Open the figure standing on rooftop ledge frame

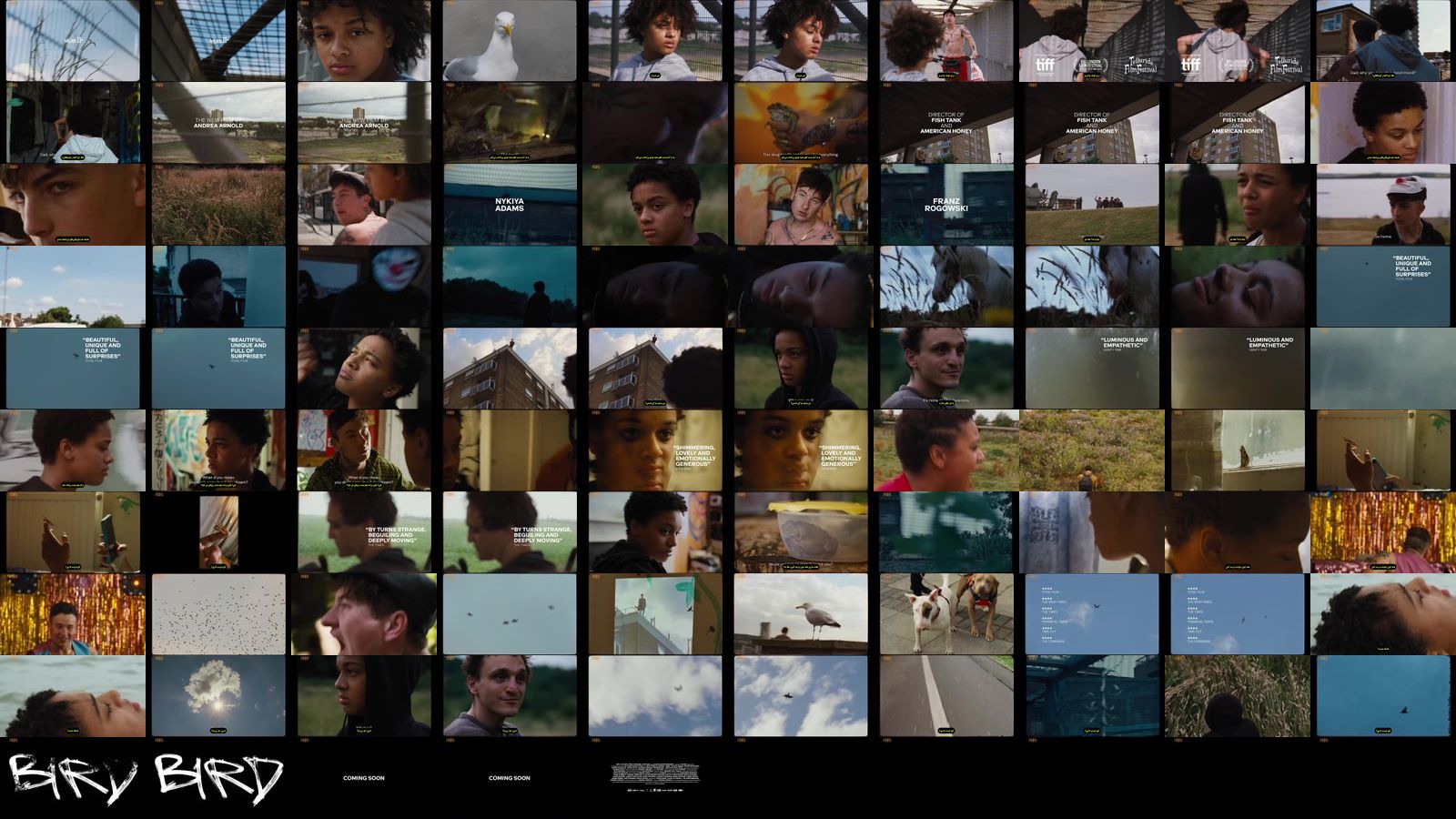point(655,614)
